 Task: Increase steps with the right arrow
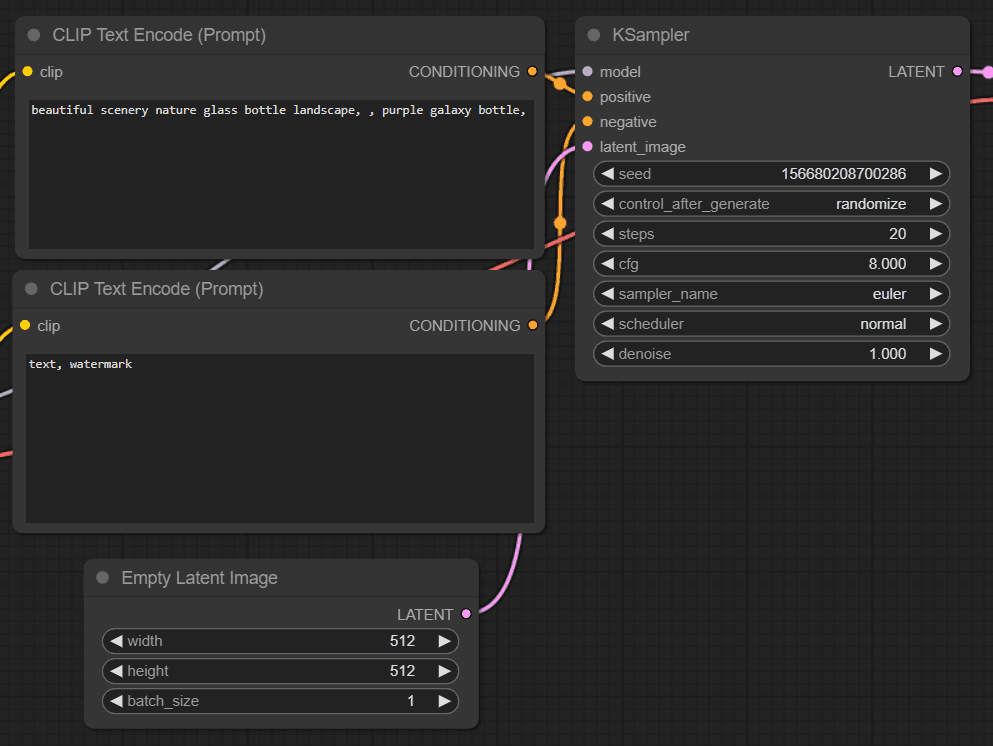(x=935, y=234)
